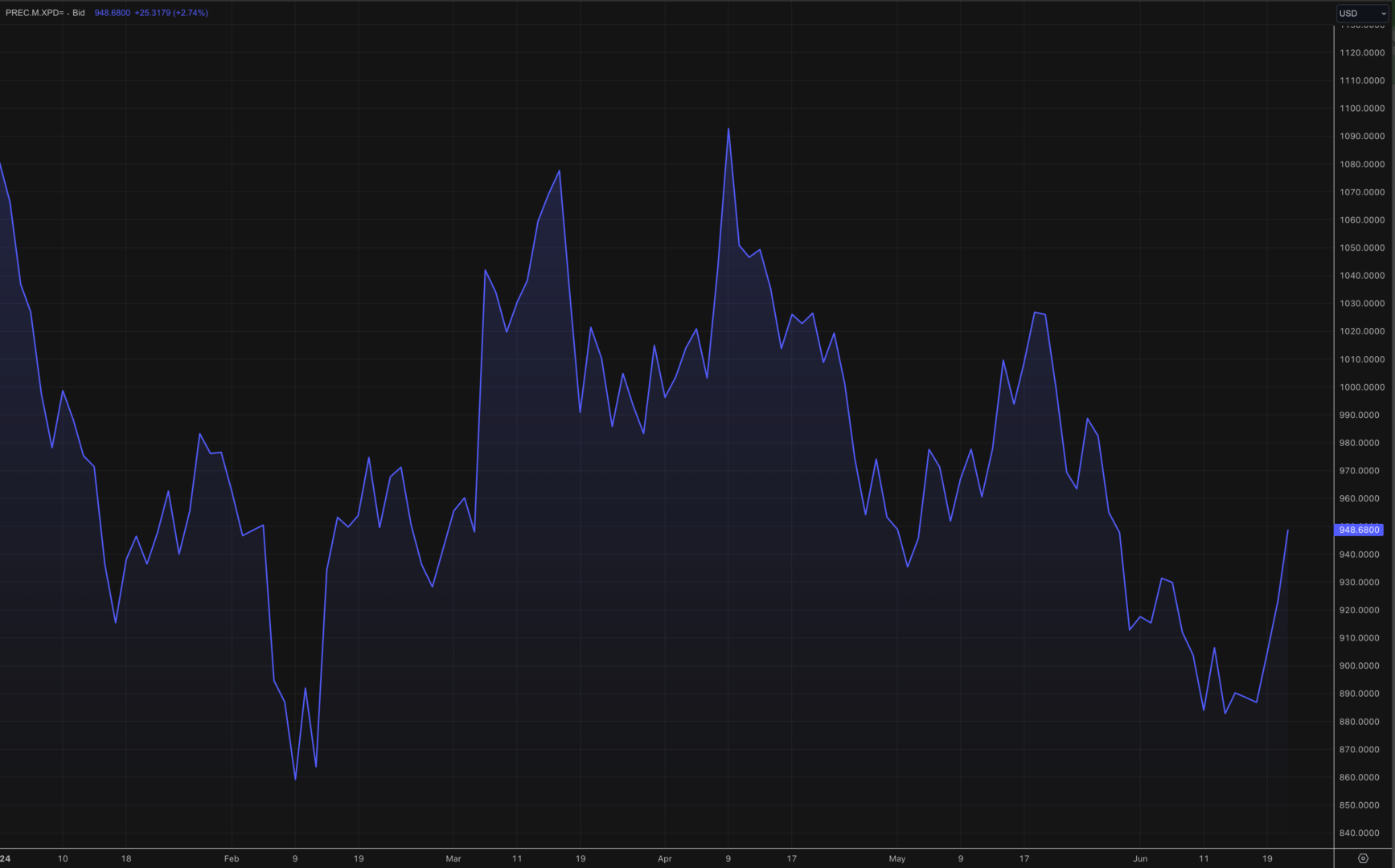Click the 24 year label on time axis
The width and height of the screenshot is (1395, 868).
[x=6, y=858]
